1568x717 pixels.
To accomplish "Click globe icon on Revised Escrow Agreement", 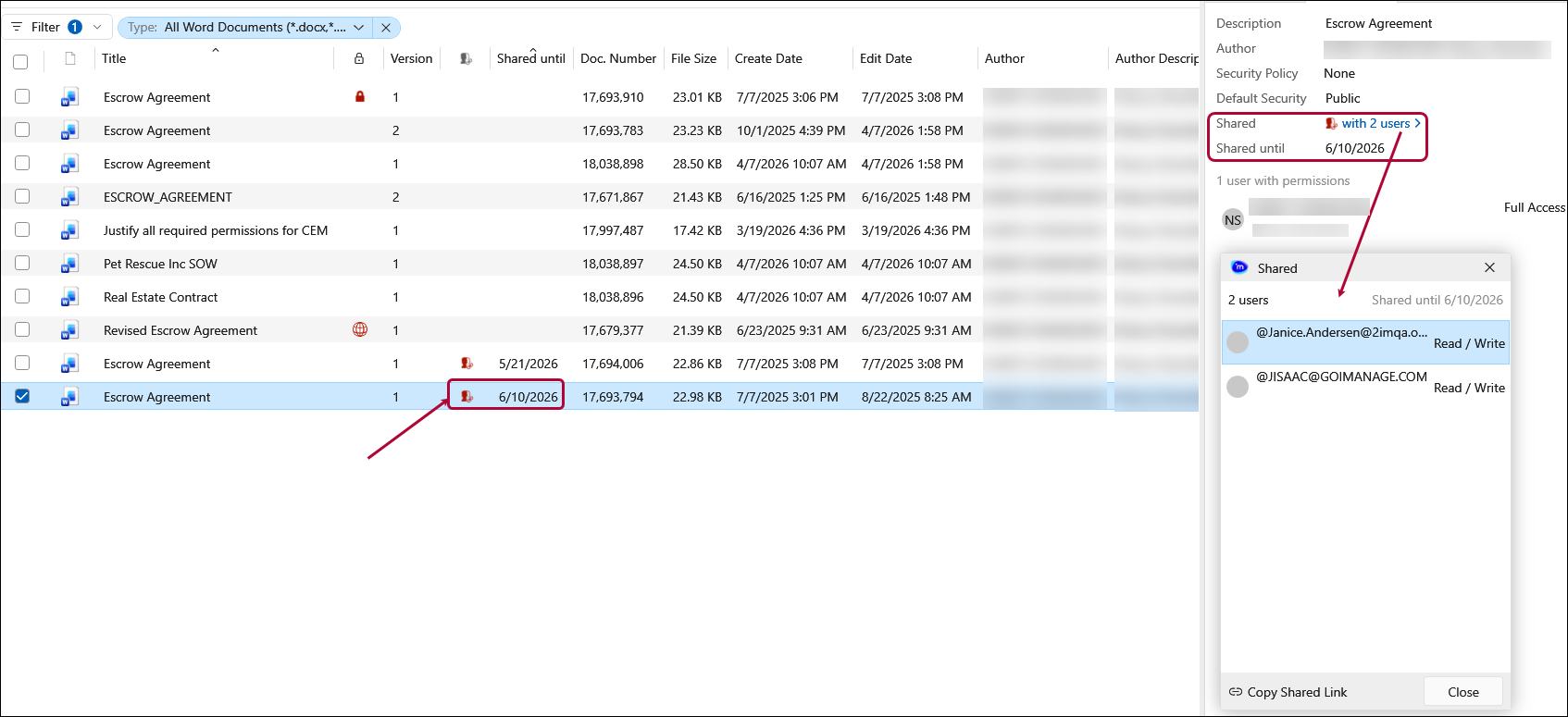I will point(360,329).
